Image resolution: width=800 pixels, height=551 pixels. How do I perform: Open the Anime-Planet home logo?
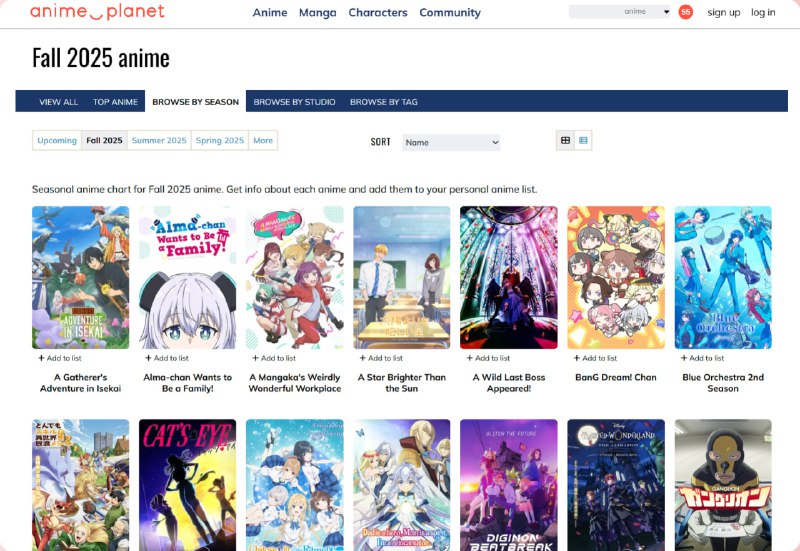pyautogui.click(x=97, y=12)
